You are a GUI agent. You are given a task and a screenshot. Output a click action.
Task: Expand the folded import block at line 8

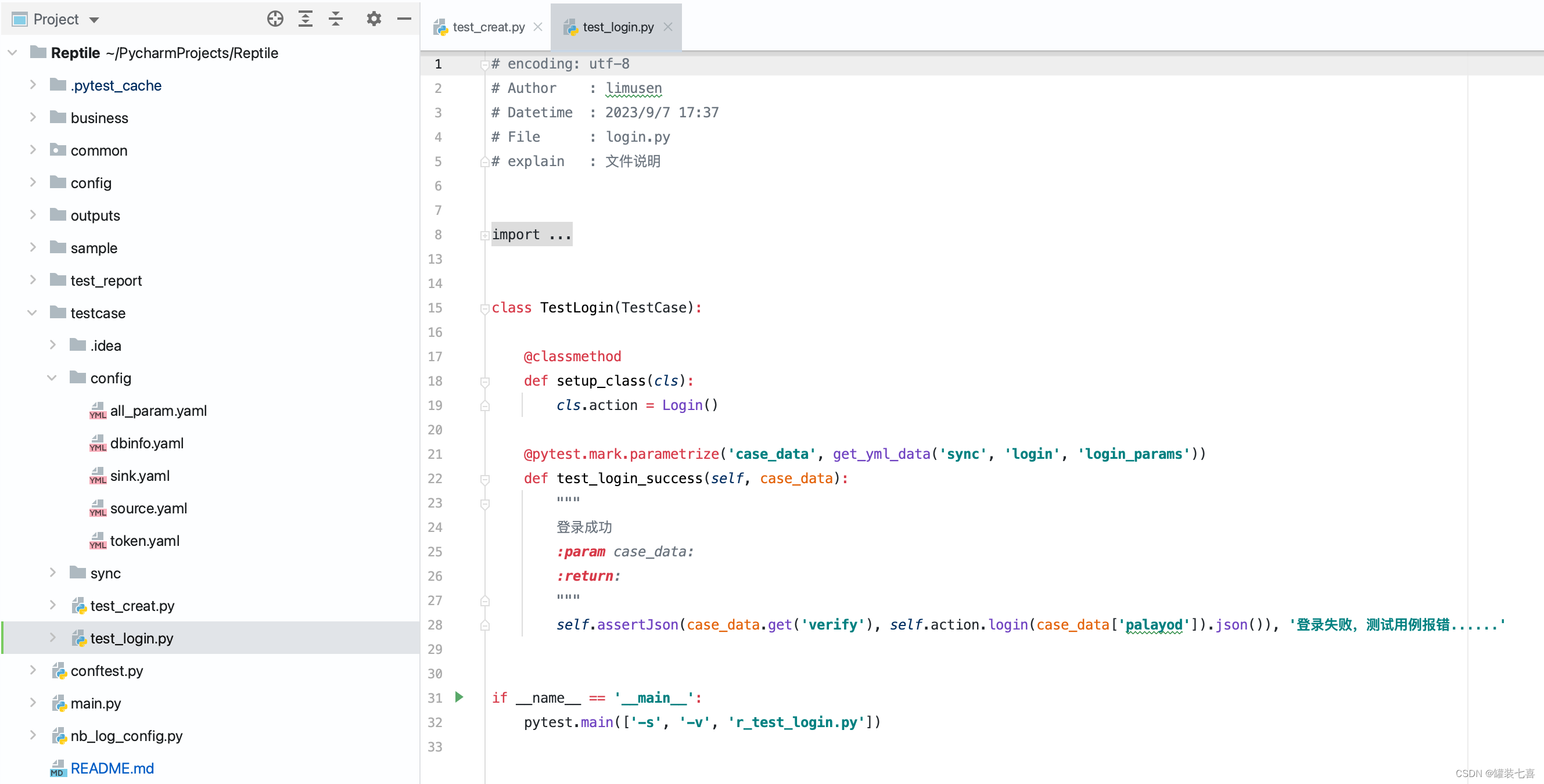coord(484,236)
